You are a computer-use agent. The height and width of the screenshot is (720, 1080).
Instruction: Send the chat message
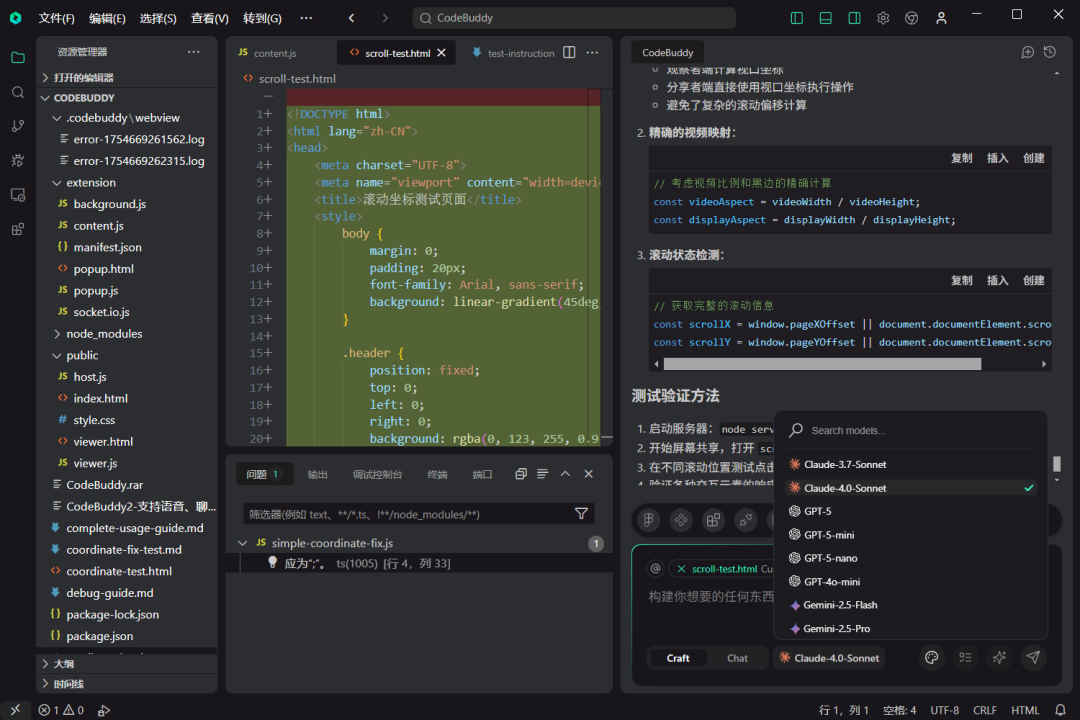[x=1033, y=657]
